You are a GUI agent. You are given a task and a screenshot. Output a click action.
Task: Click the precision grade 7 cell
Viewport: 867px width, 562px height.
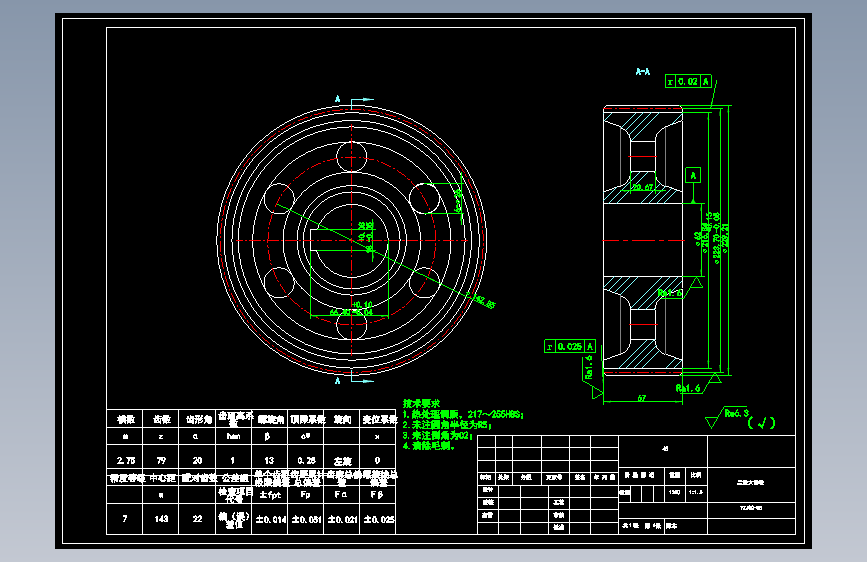(x=125, y=519)
